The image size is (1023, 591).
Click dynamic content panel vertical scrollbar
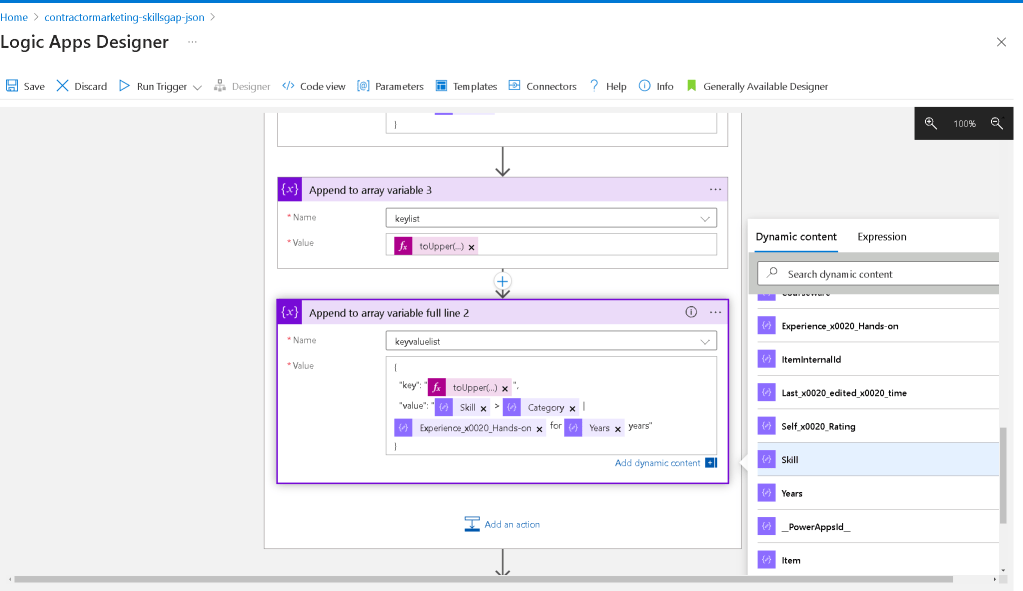click(1003, 475)
